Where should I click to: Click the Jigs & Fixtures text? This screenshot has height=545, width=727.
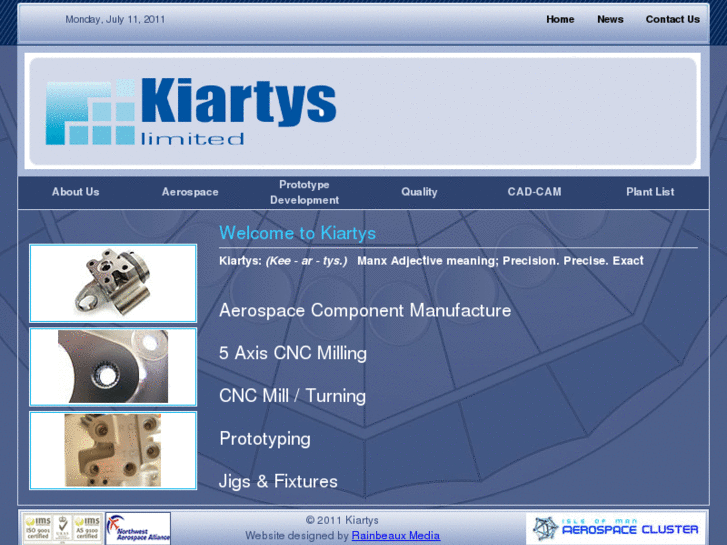[278, 481]
